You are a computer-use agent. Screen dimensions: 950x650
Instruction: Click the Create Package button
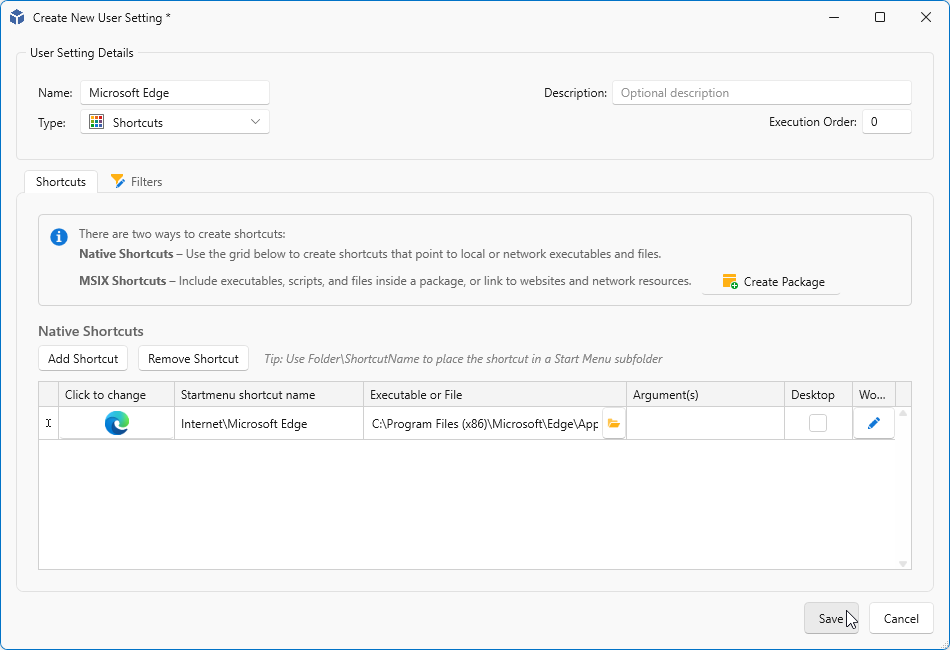pyautogui.click(x=772, y=282)
